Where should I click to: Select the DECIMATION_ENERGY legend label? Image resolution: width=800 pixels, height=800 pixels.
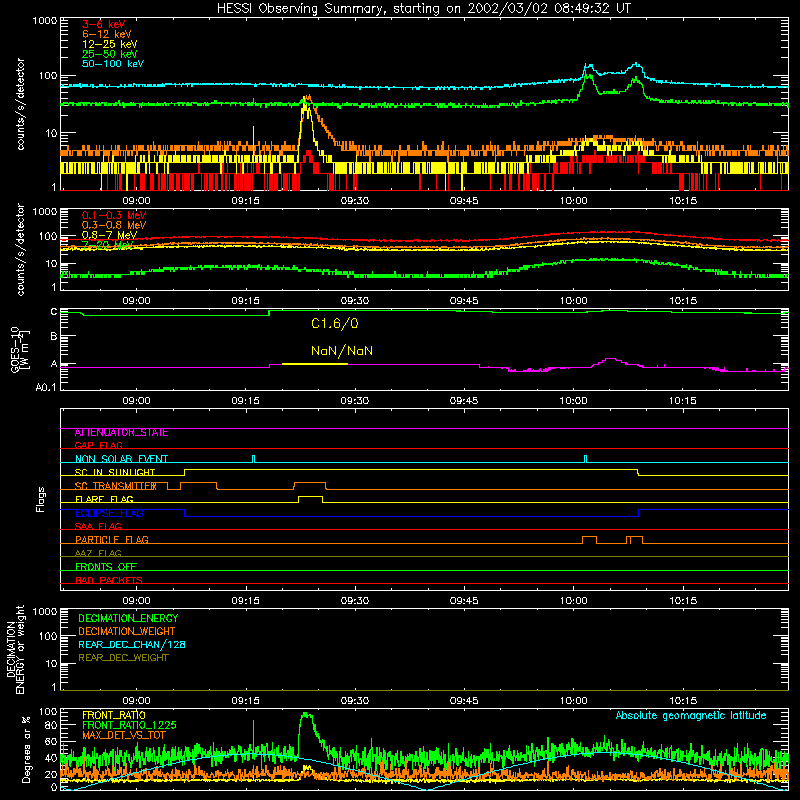(x=128, y=618)
